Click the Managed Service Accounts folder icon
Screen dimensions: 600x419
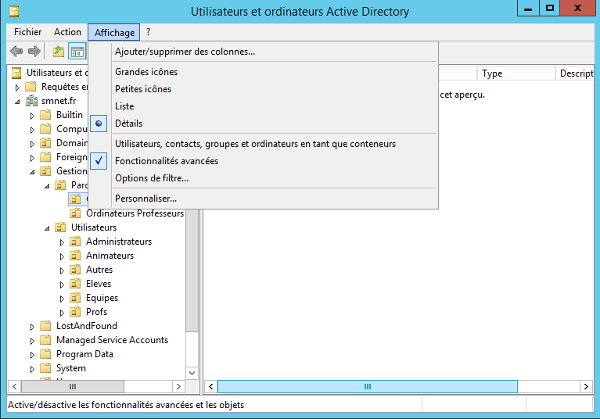click(x=46, y=340)
